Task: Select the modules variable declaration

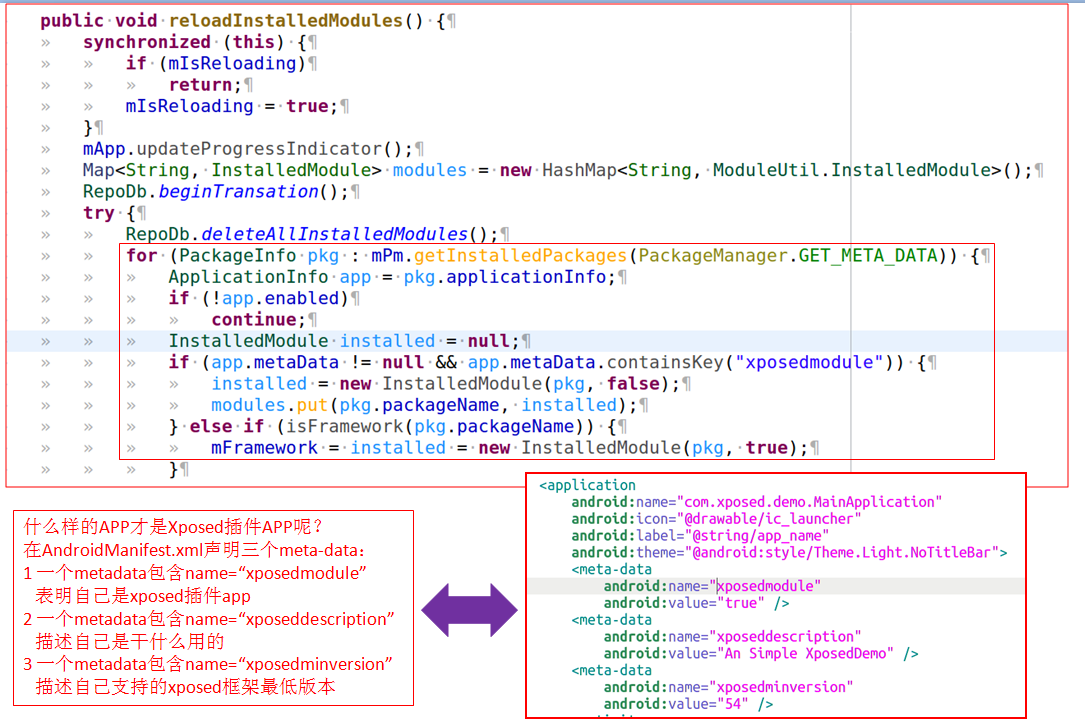Action: 430,170
